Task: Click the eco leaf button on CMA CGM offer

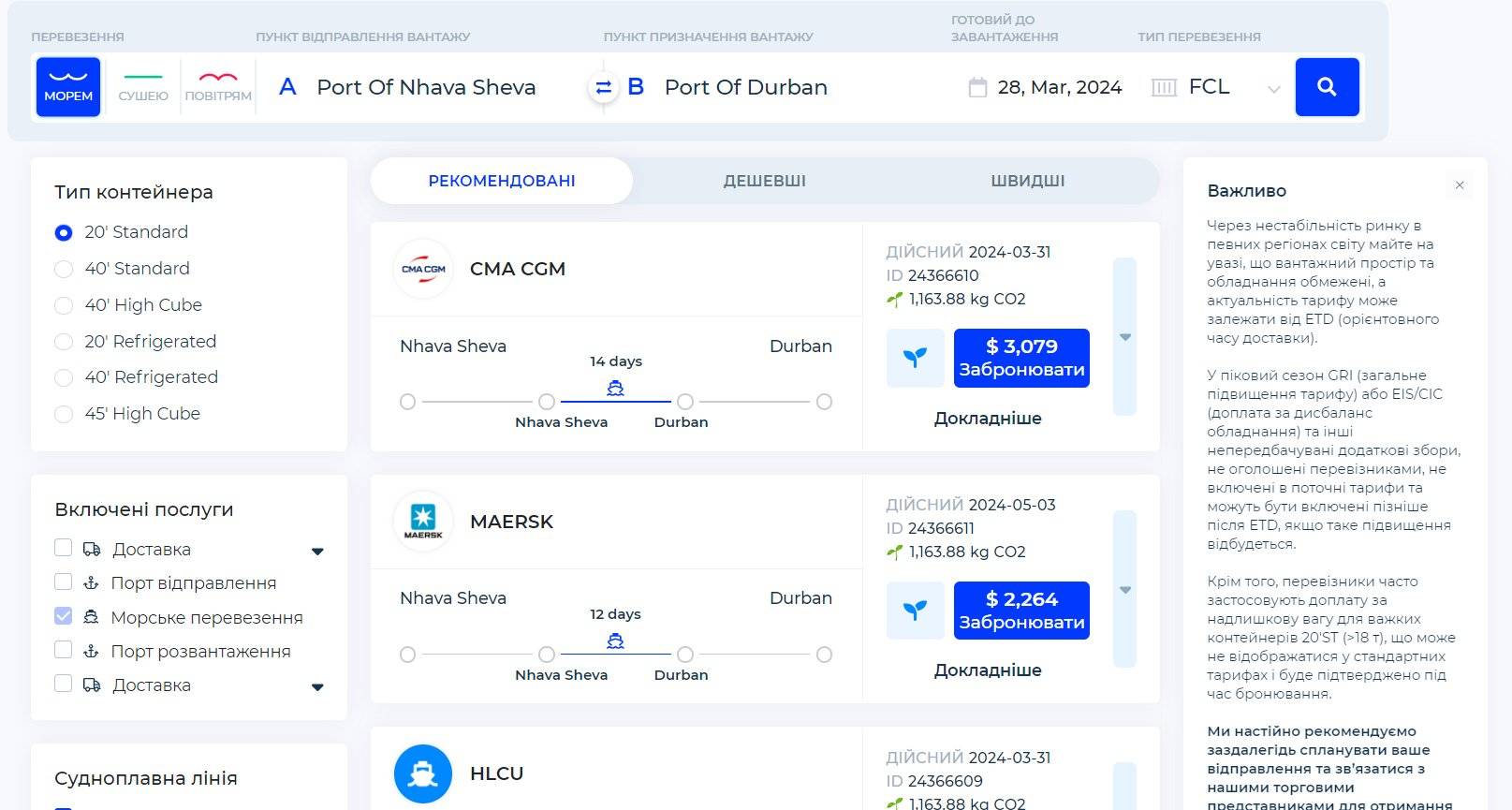Action: pyautogui.click(x=916, y=358)
